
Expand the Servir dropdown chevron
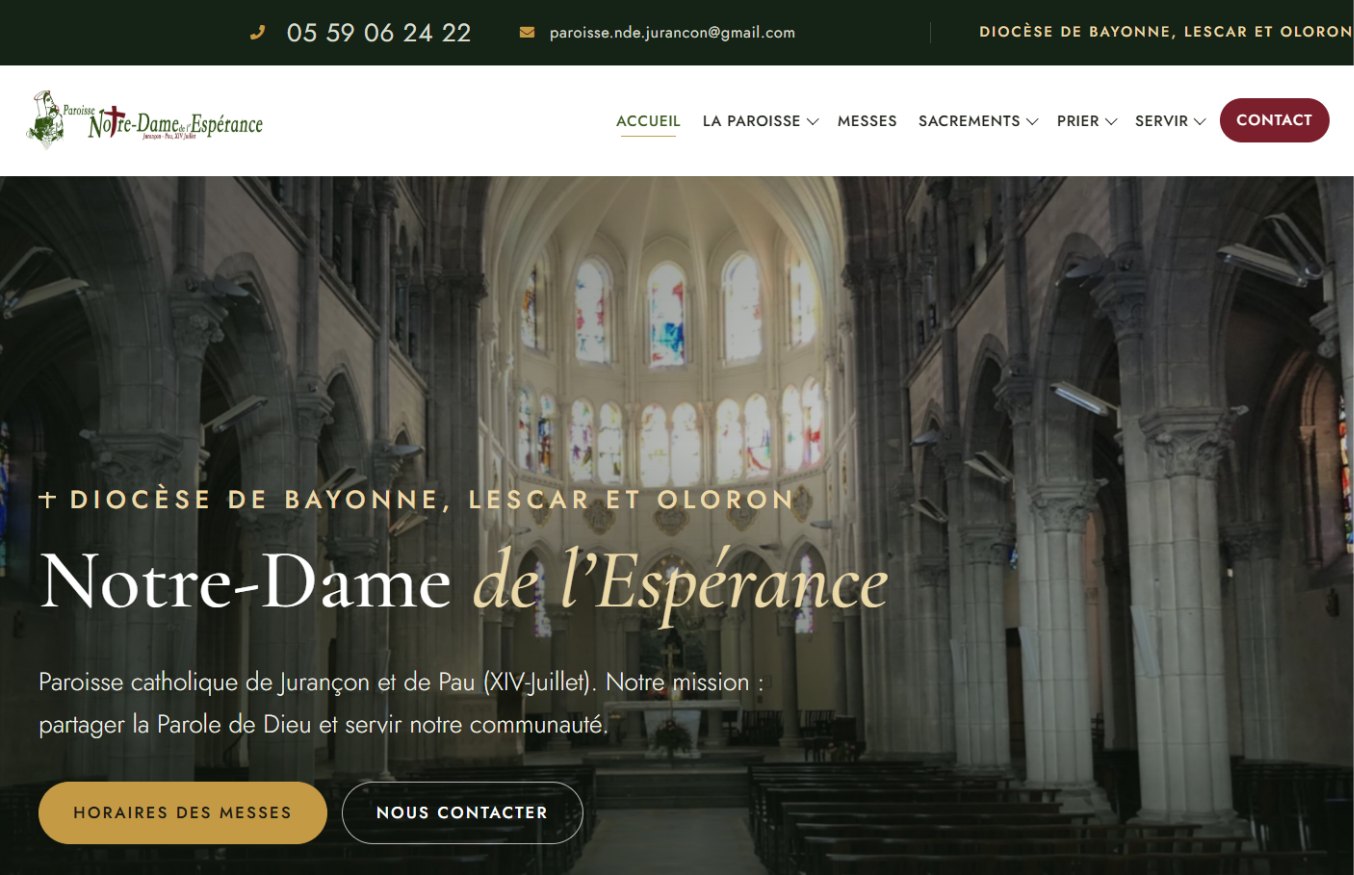(x=1199, y=122)
